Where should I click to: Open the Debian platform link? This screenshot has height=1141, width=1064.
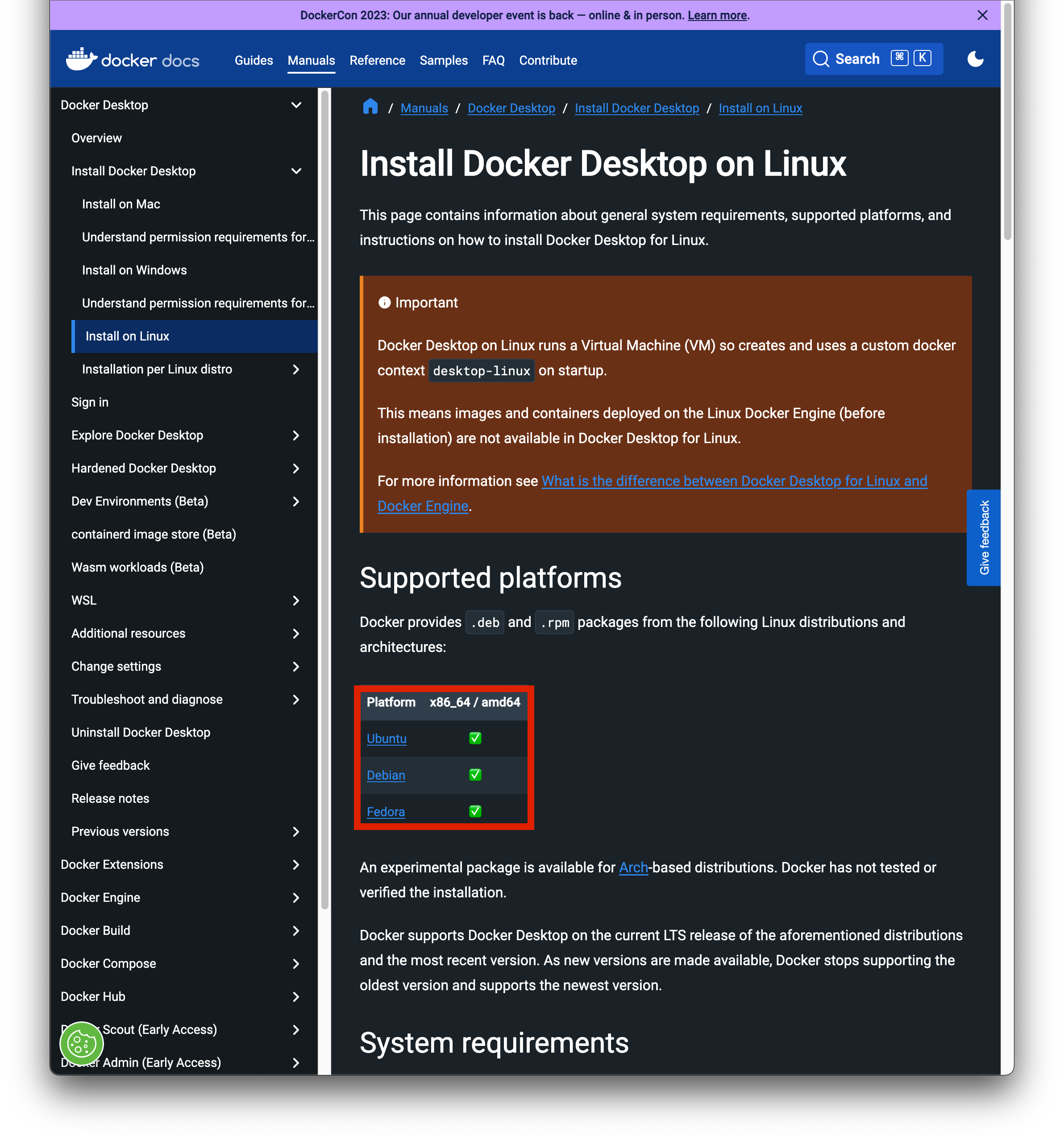386,776
